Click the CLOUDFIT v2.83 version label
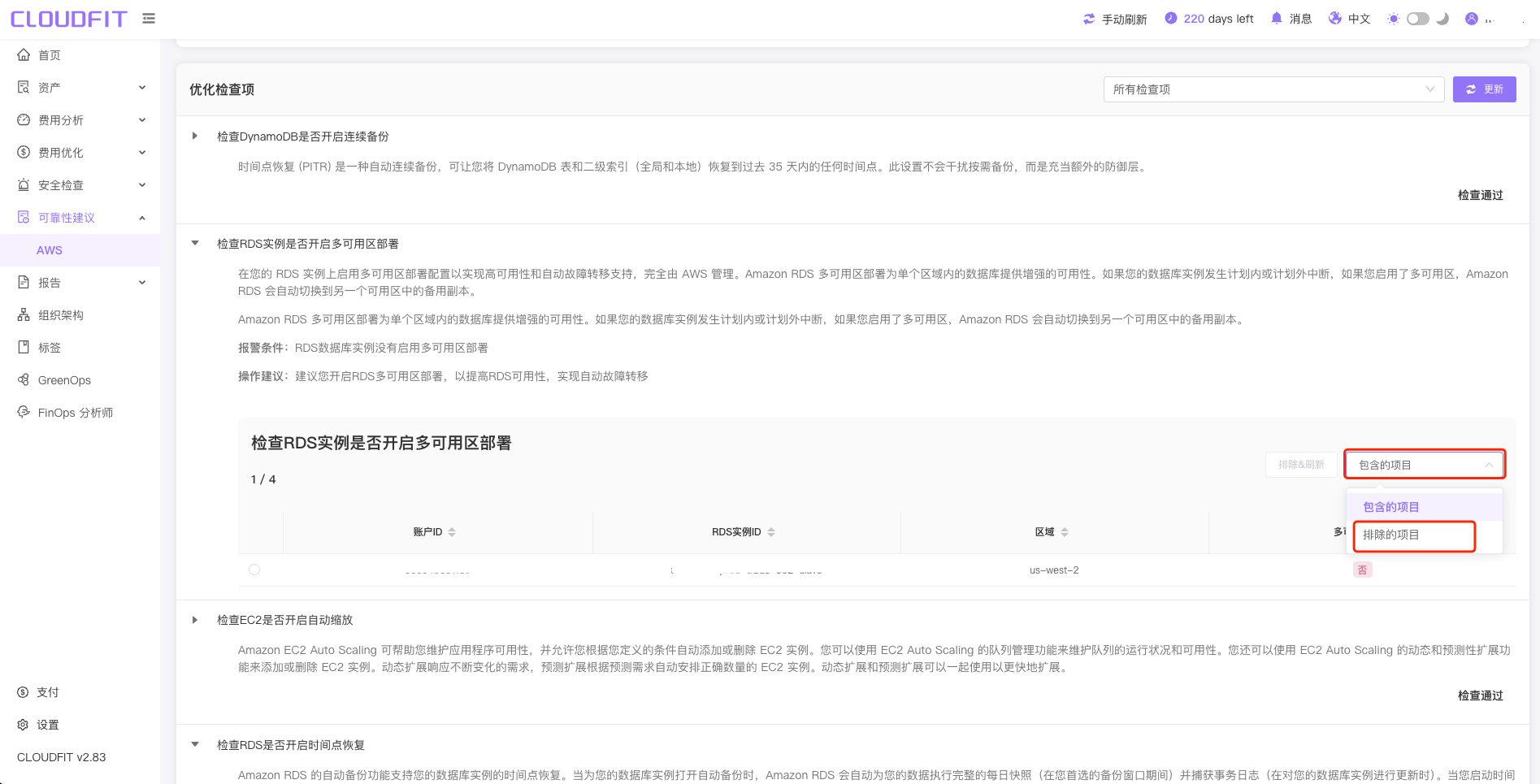Screen dimensions: 1540x784 point(62,757)
